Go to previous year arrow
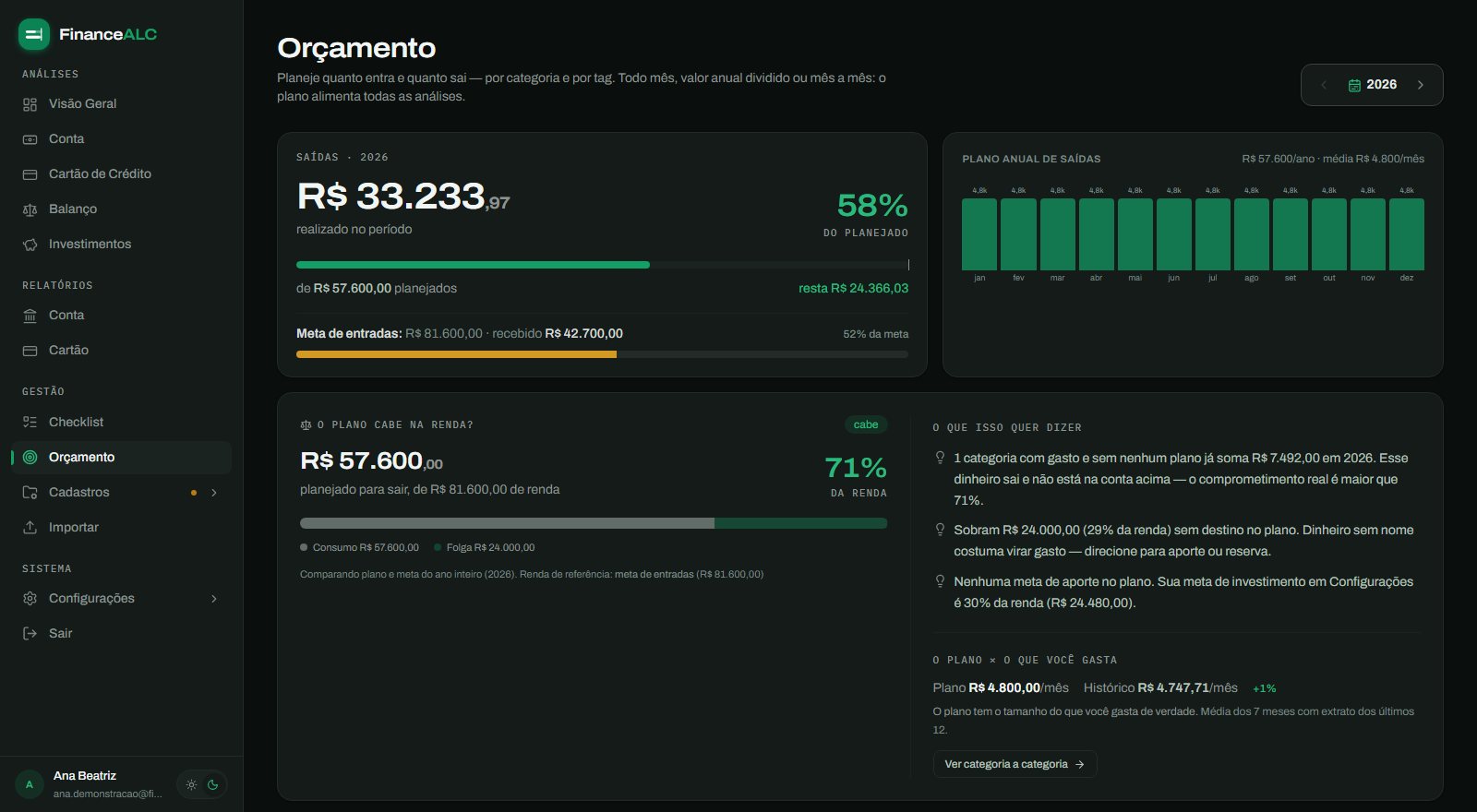Viewport: 1477px width, 812px height. [1324, 85]
